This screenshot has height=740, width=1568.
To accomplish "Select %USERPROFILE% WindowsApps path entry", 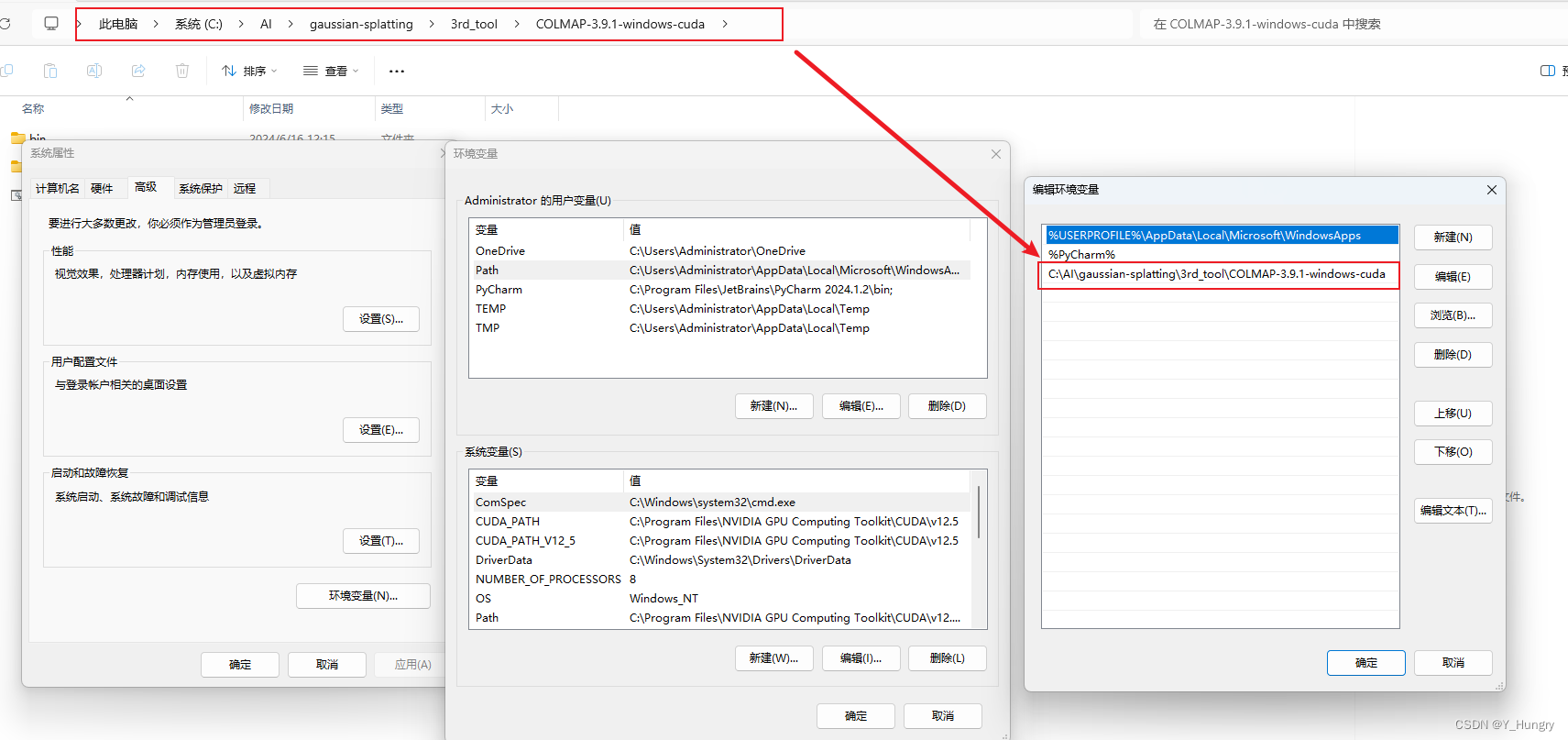I will point(1221,235).
